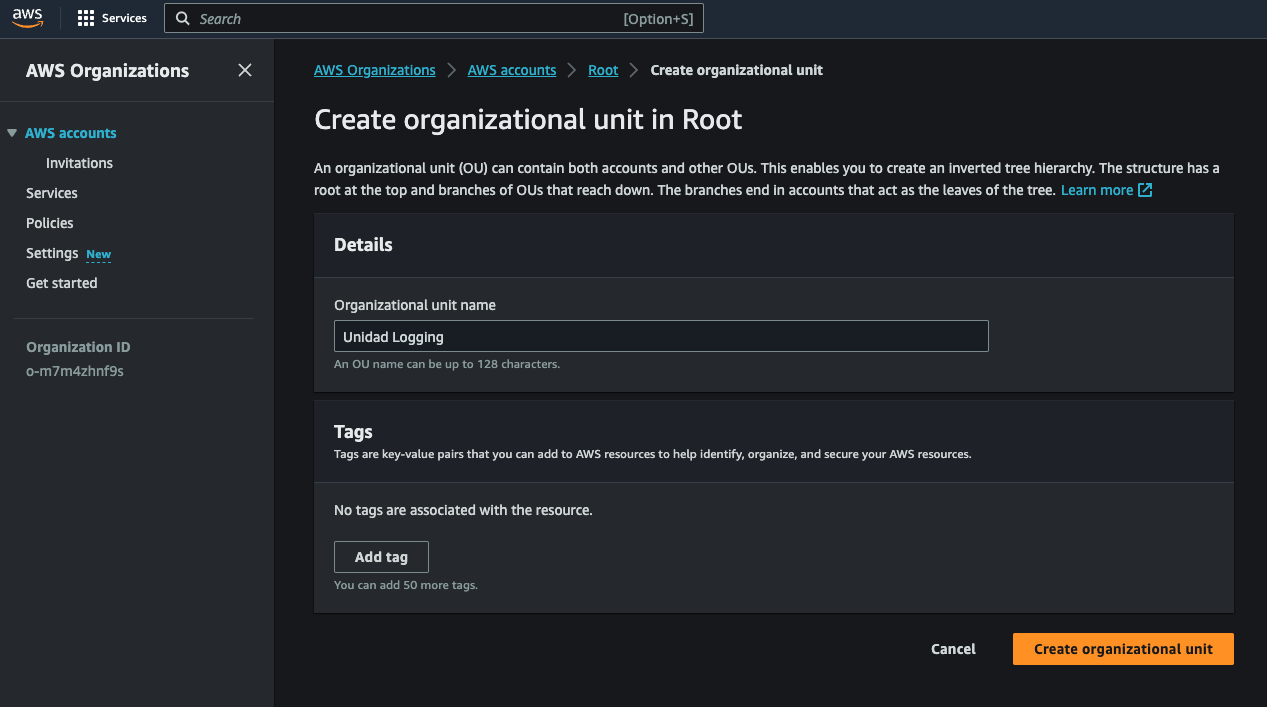1267x707 pixels.
Task: Click Create organizational unit button
Action: tap(1122, 649)
